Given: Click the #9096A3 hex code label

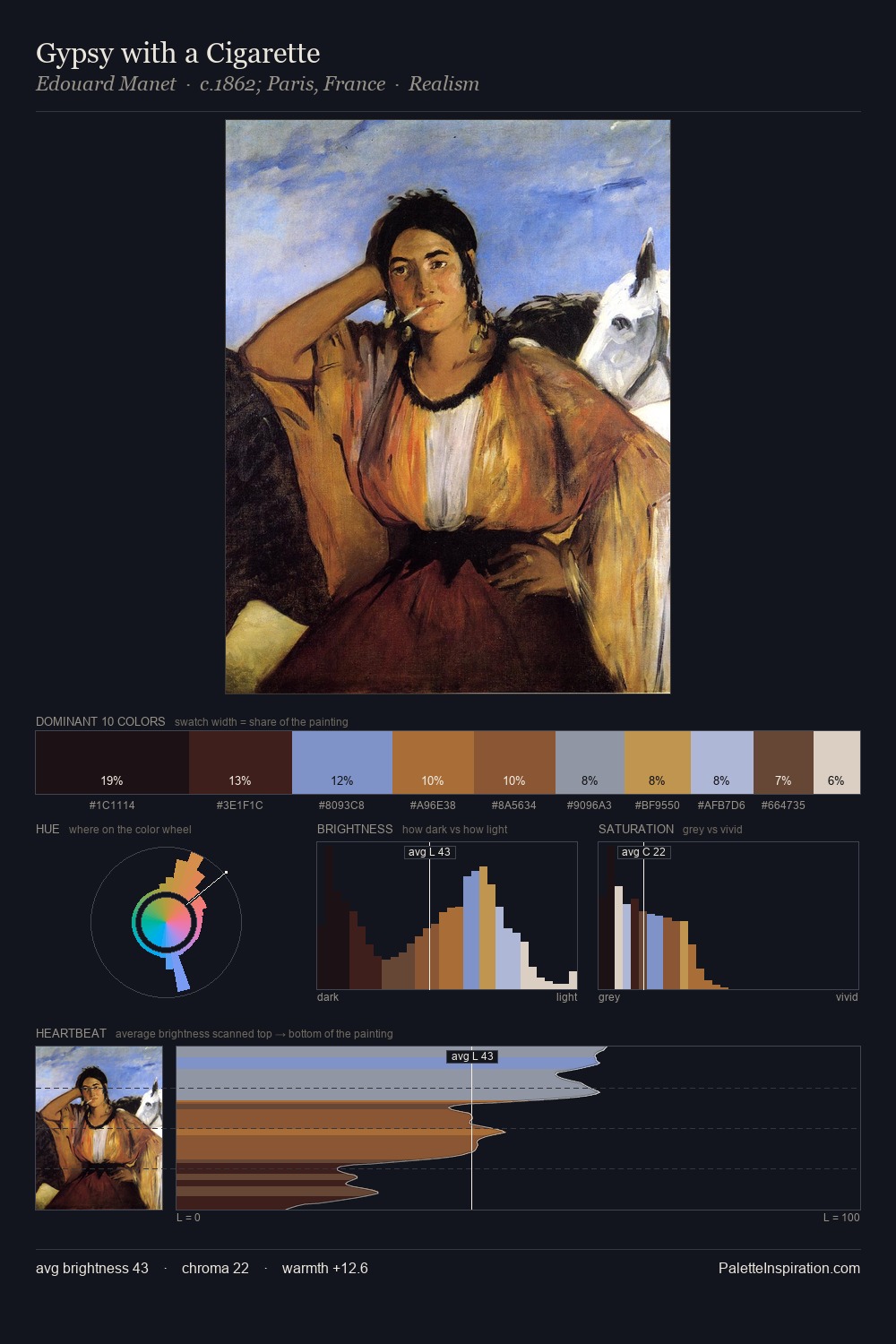Looking at the screenshot, I should (590, 806).
